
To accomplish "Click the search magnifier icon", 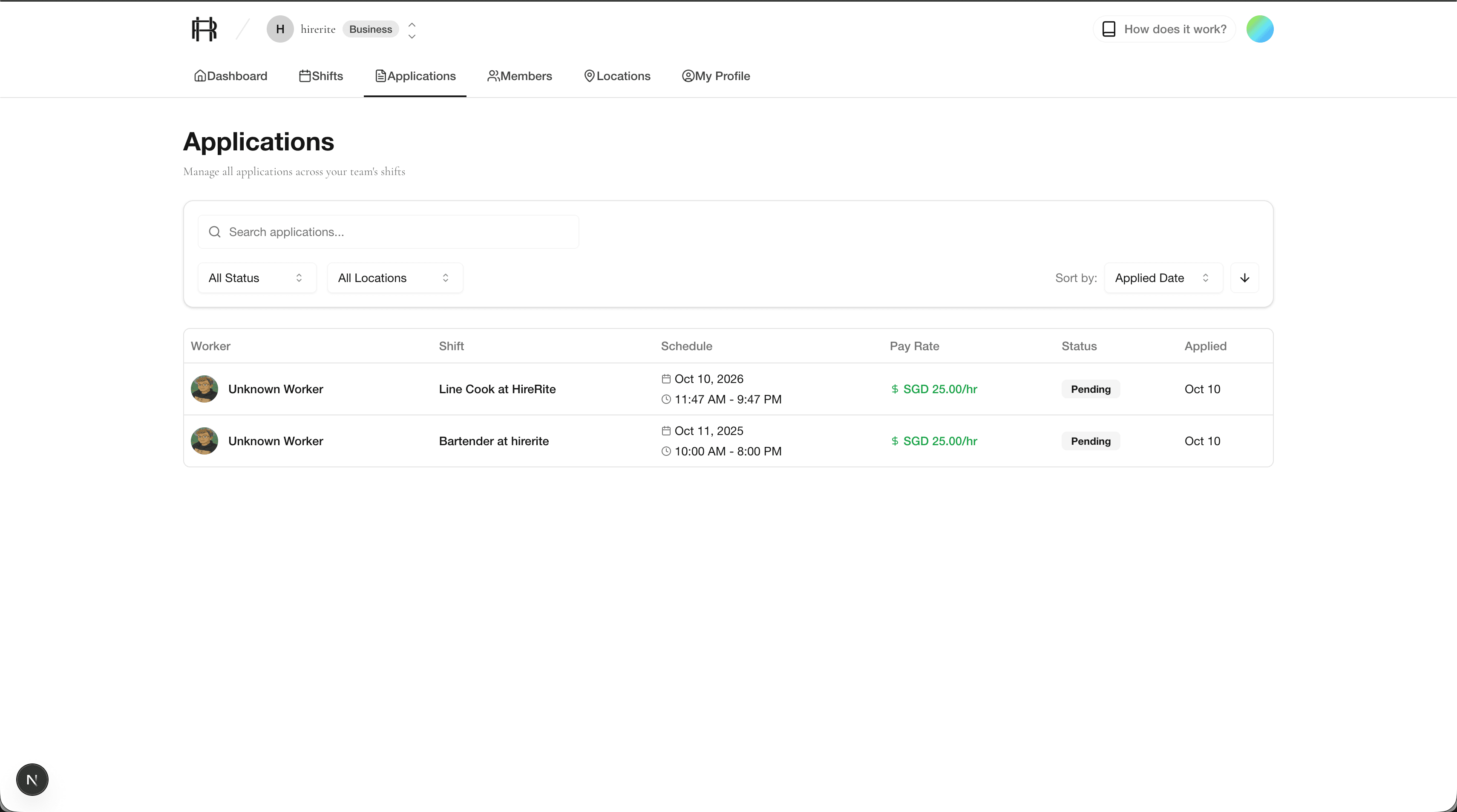I will coord(214,232).
